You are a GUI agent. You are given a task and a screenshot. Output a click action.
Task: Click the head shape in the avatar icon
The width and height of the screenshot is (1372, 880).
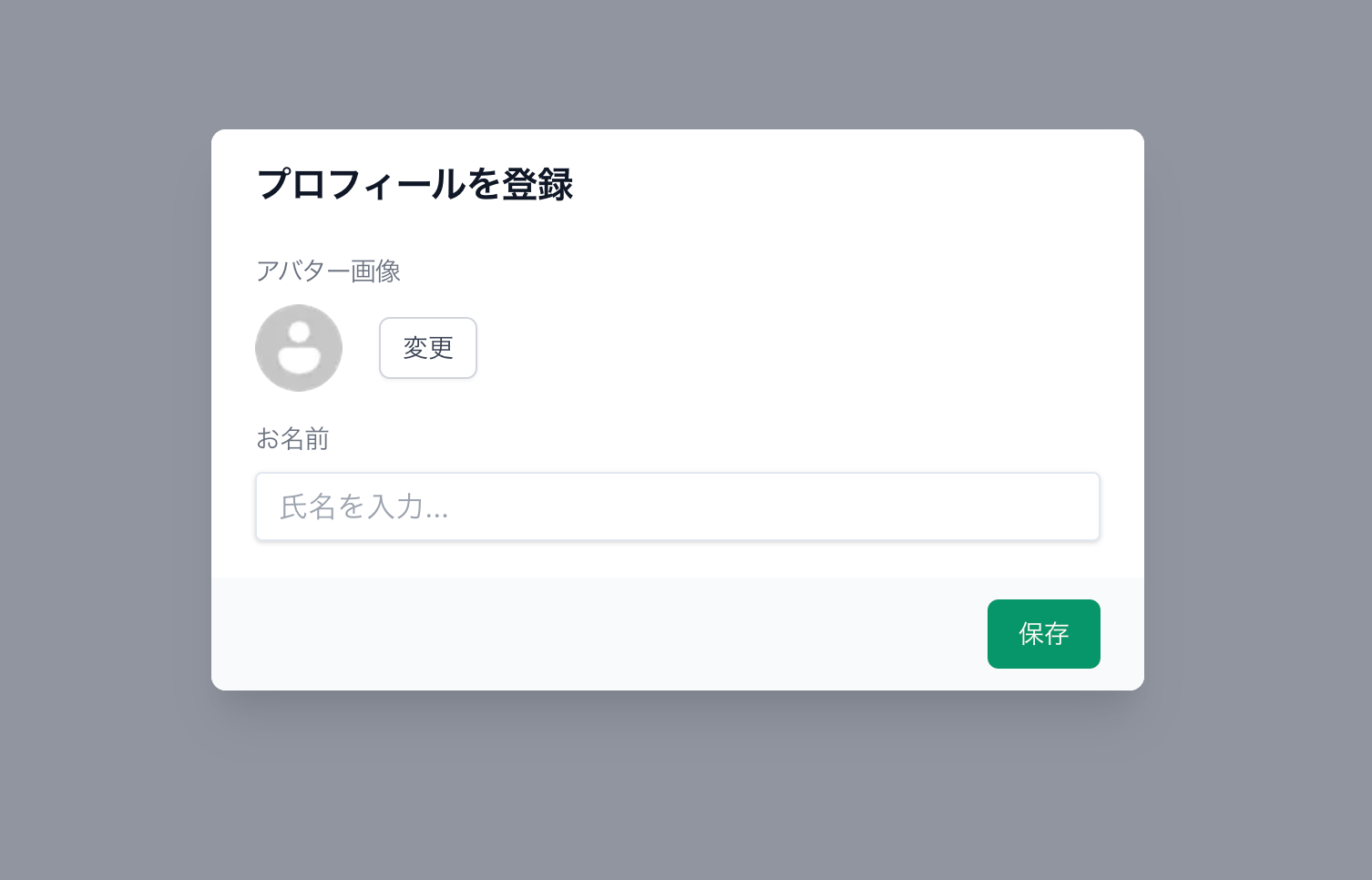point(299,333)
